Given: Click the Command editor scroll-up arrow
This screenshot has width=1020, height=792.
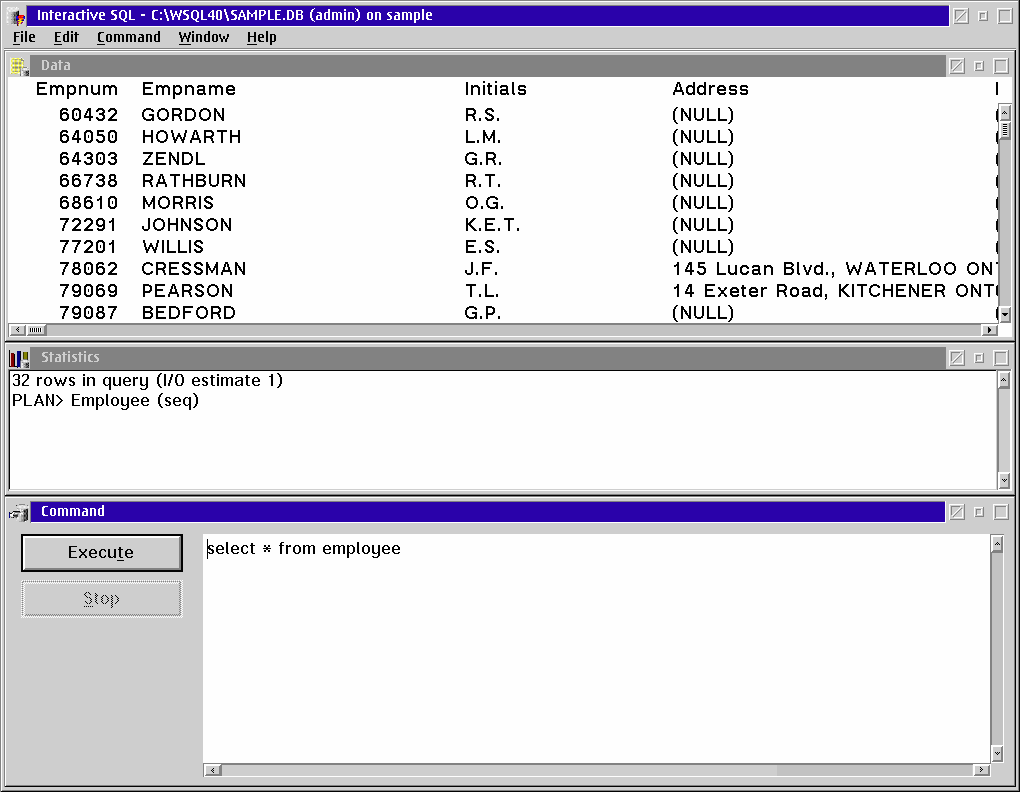Looking at the screenshot, I should tap(996, 544).
